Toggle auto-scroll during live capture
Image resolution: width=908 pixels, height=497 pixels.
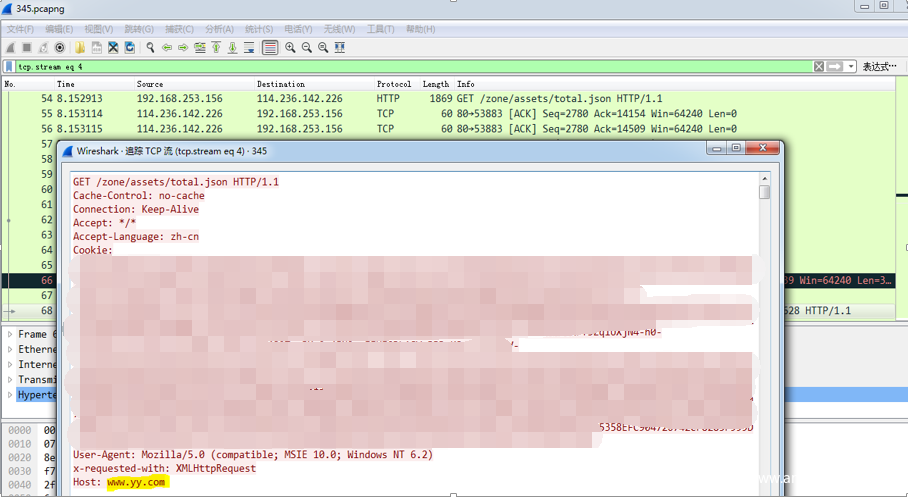pyautogui.click(x=249, y=47)
